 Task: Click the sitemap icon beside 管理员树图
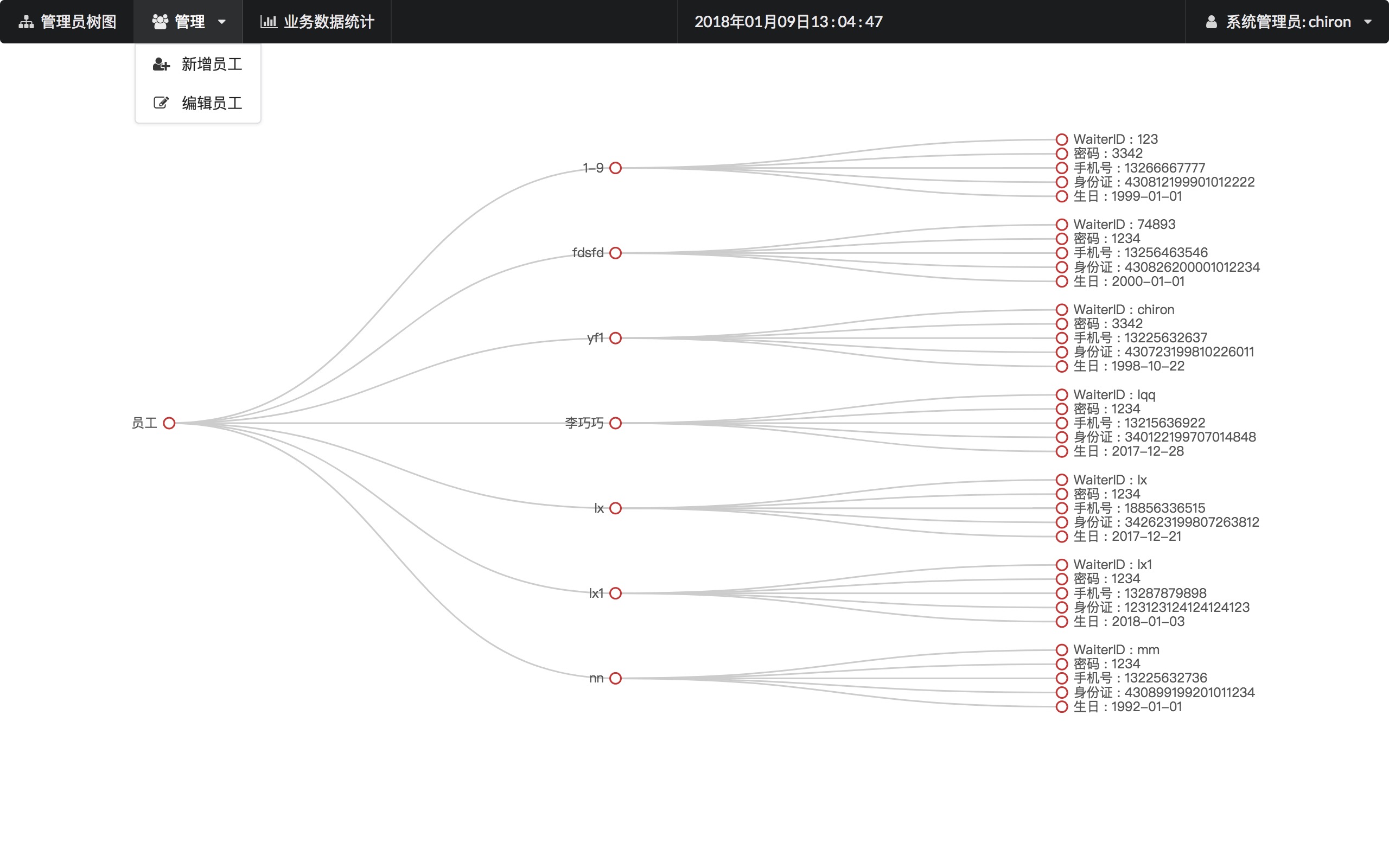pos(26,22)
